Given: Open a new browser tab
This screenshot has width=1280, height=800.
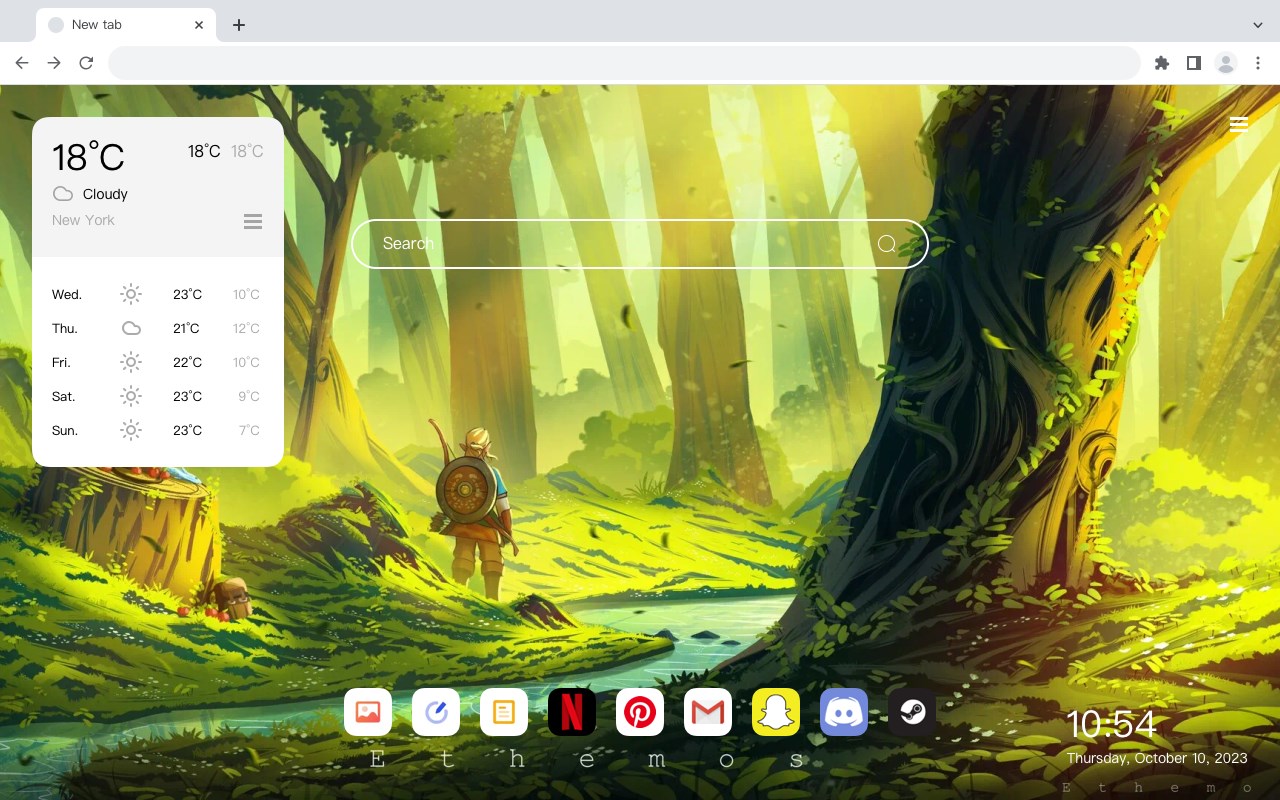Looking at the screenshot, I should pos(238,25).
